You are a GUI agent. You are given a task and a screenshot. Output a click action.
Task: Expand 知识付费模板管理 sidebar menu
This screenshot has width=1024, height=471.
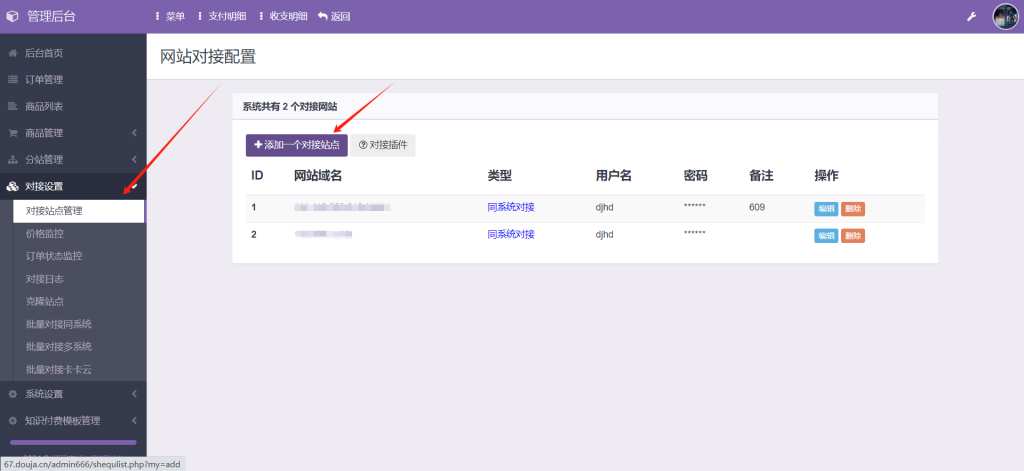point(73,421)
